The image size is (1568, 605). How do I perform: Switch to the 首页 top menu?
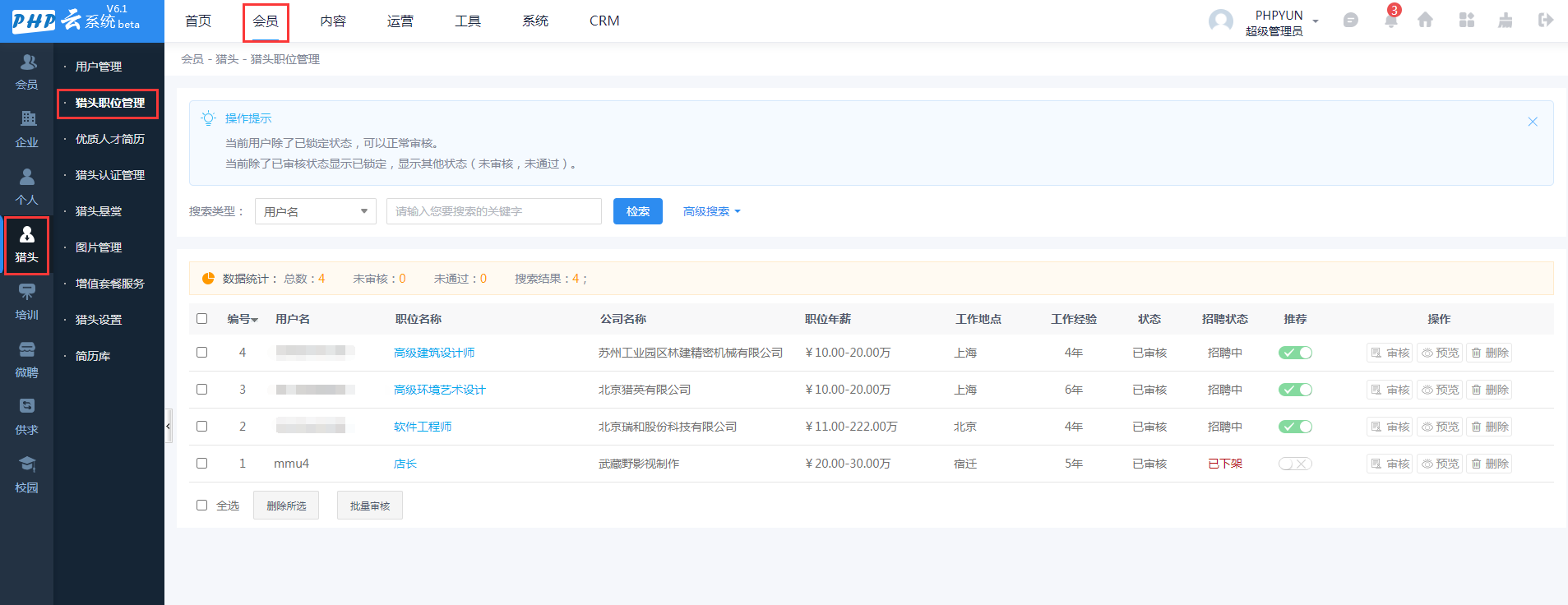198,21
